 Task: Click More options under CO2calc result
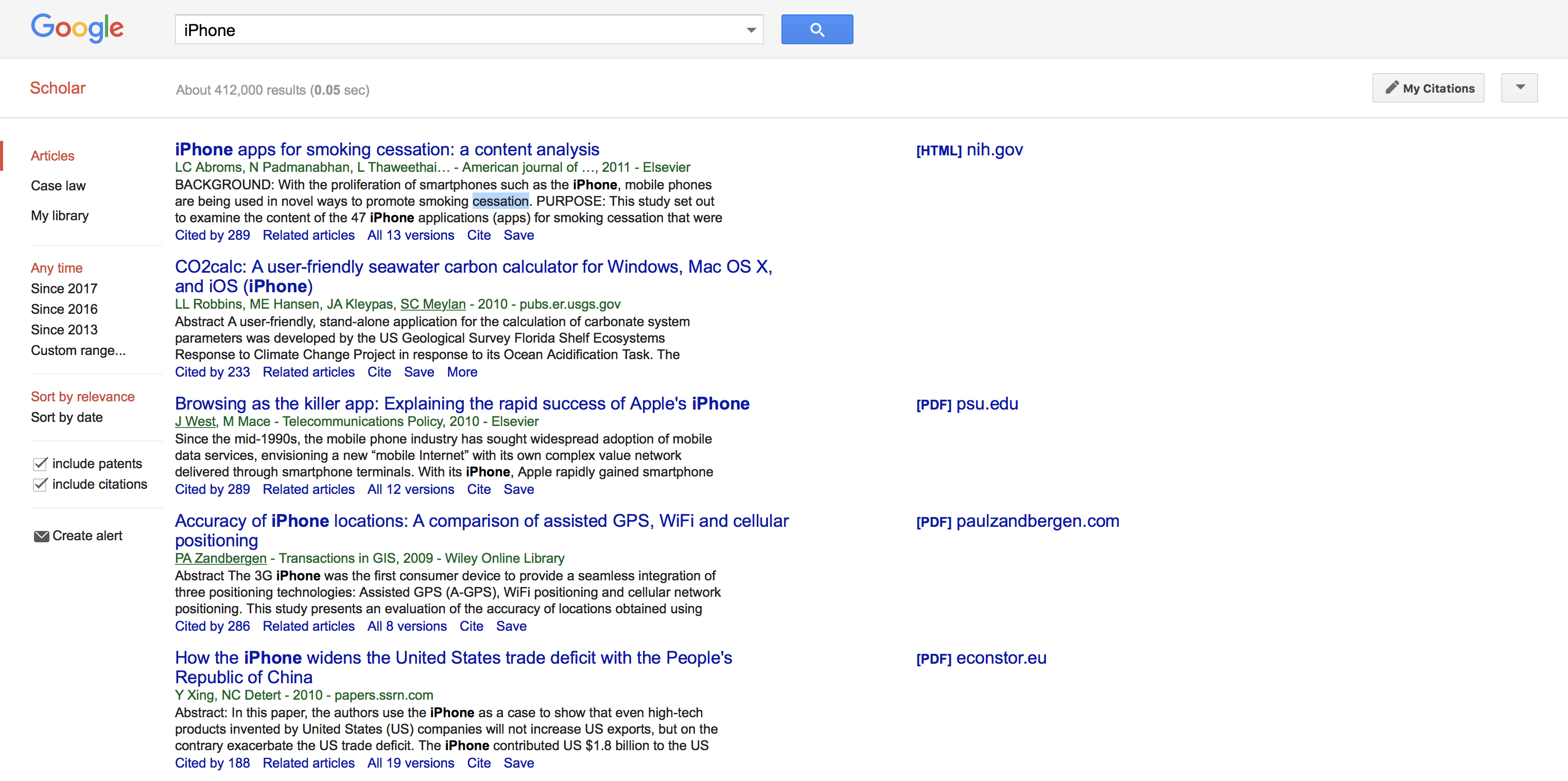coord(461,371)
